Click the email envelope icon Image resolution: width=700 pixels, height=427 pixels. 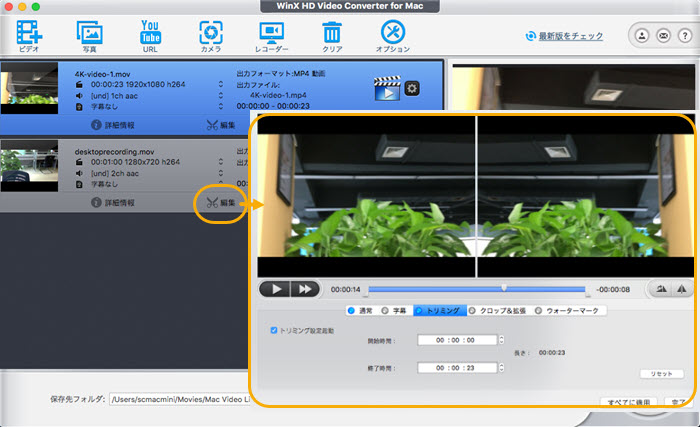(663, 35)
